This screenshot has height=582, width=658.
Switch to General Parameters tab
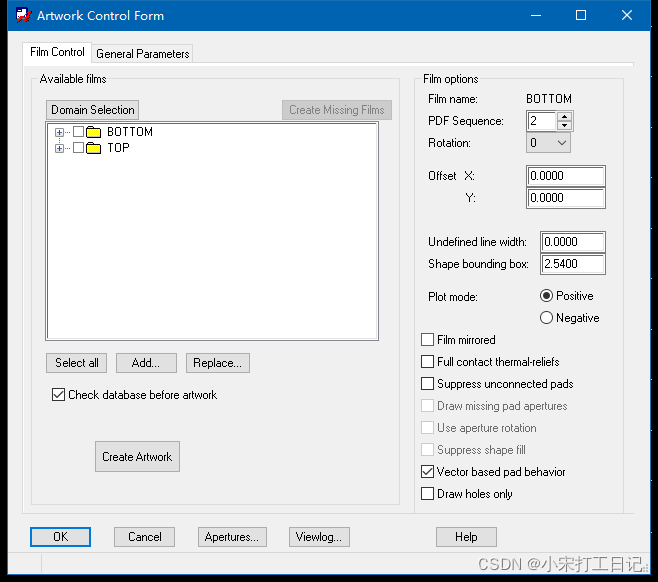(x=142, y=54)
